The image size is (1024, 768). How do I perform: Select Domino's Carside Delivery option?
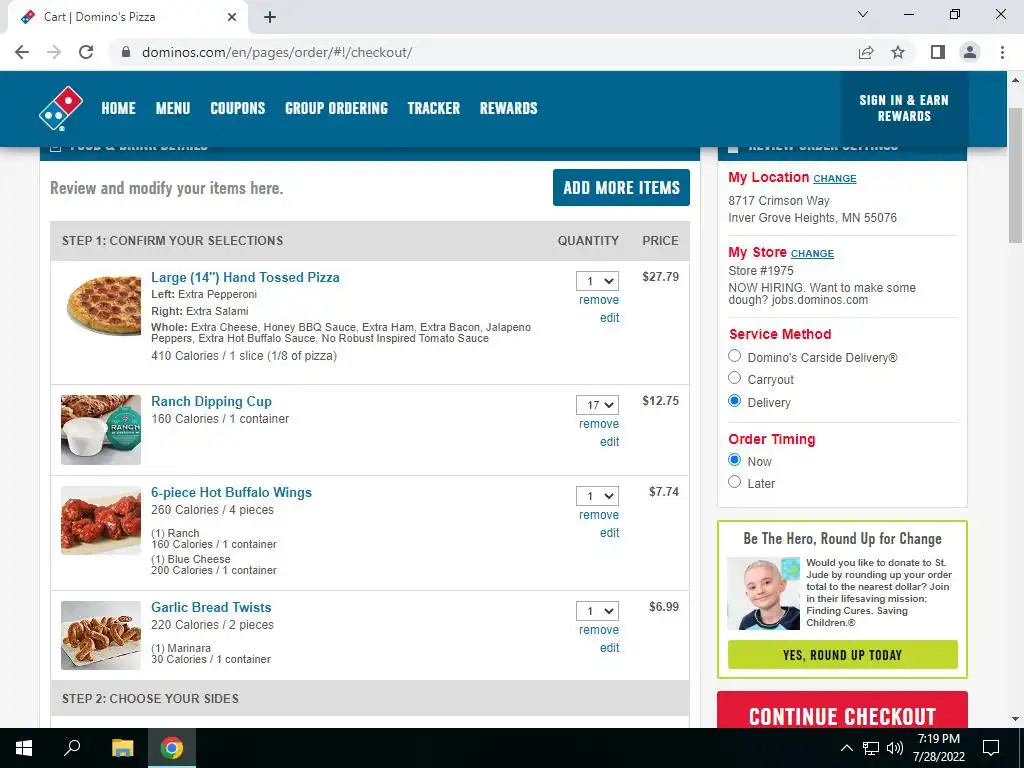point(735,356)
